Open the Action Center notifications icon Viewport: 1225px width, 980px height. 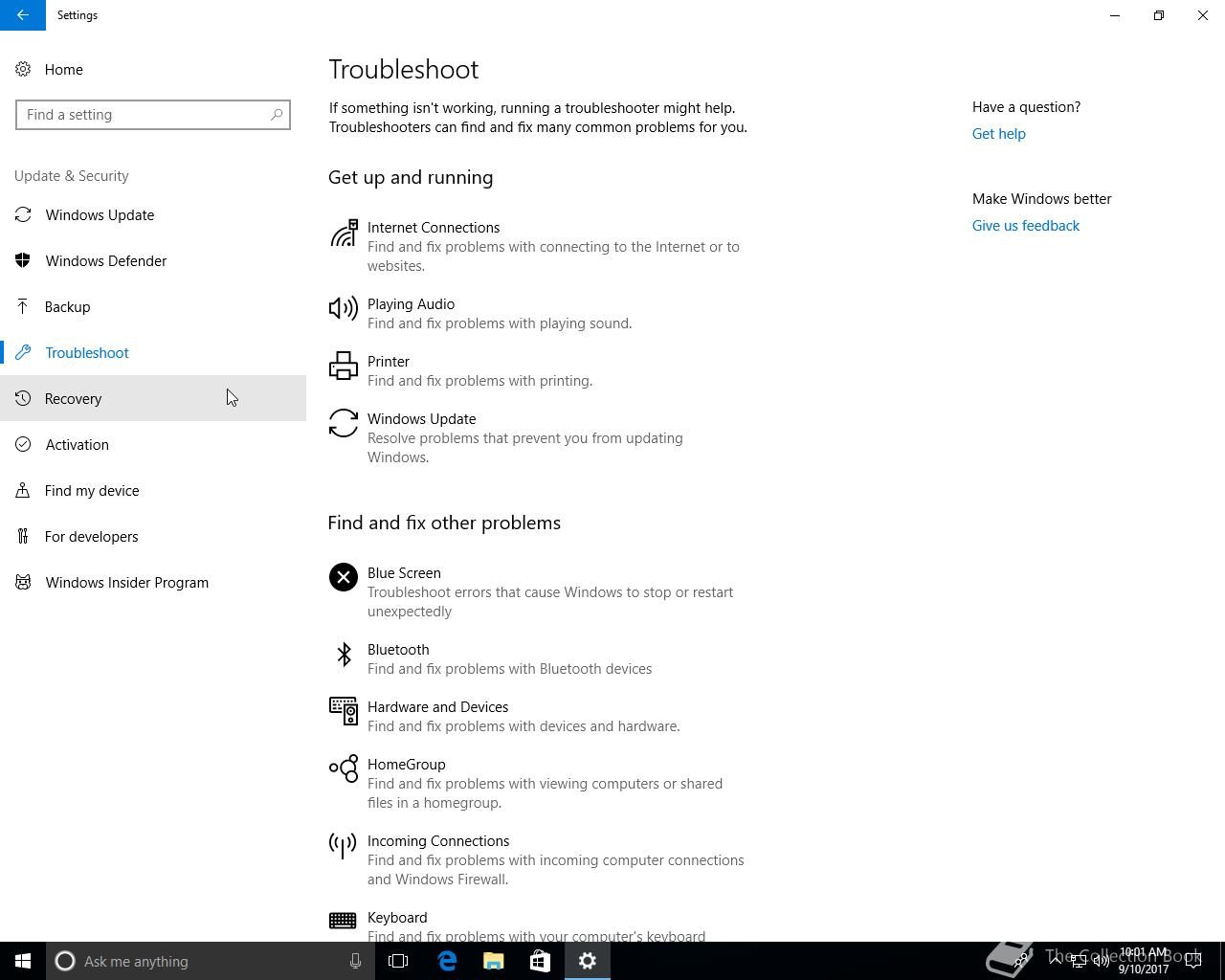1193,961
